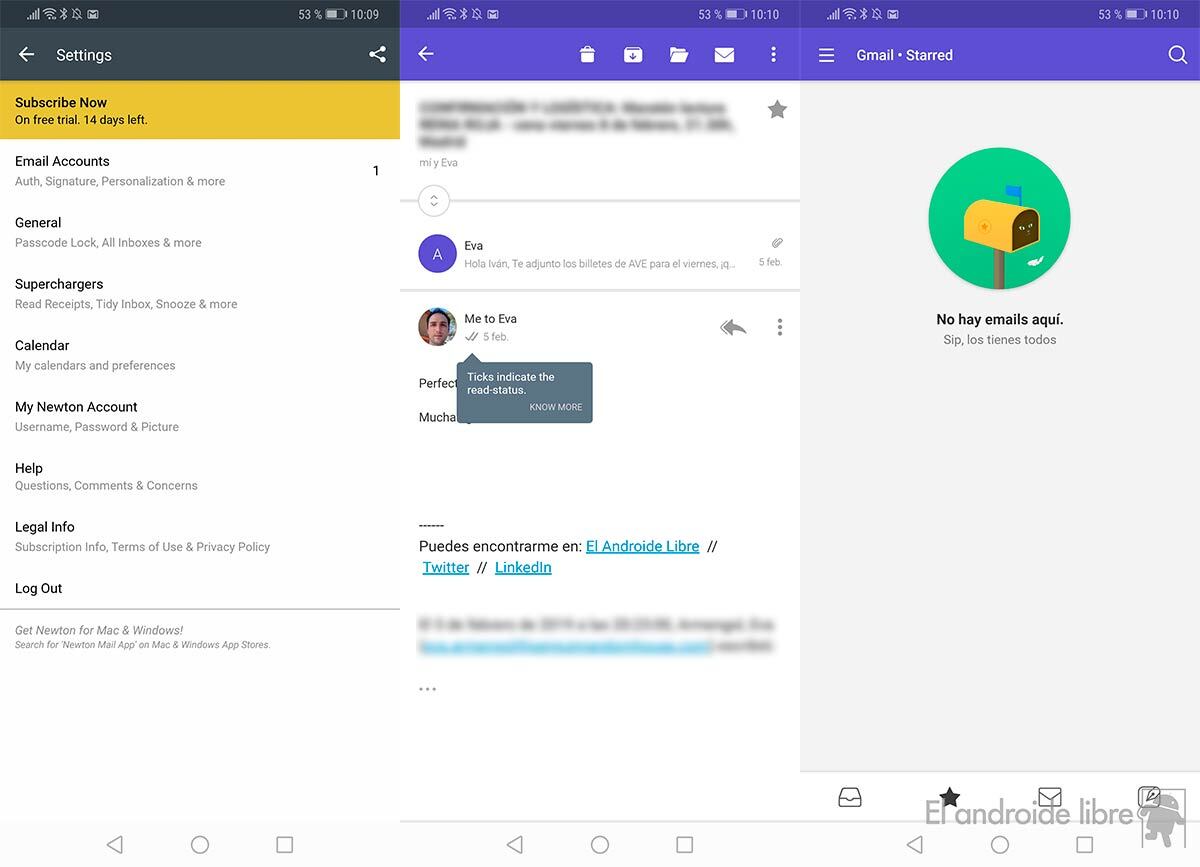
Task: Tap the Gmail • Starred title
Action: coord(904,55)
